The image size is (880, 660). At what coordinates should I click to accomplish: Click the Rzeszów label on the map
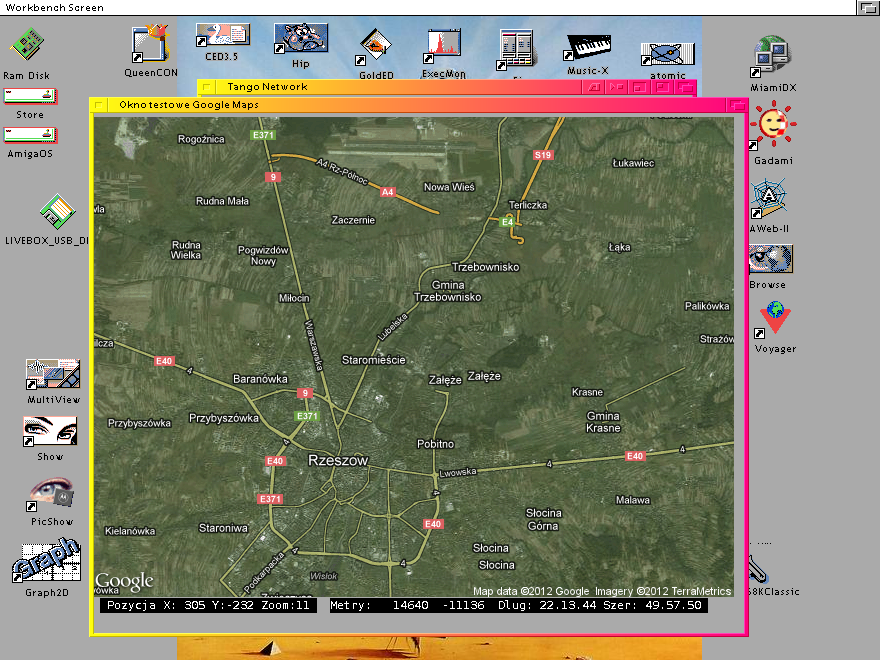[x=338, y=461]
